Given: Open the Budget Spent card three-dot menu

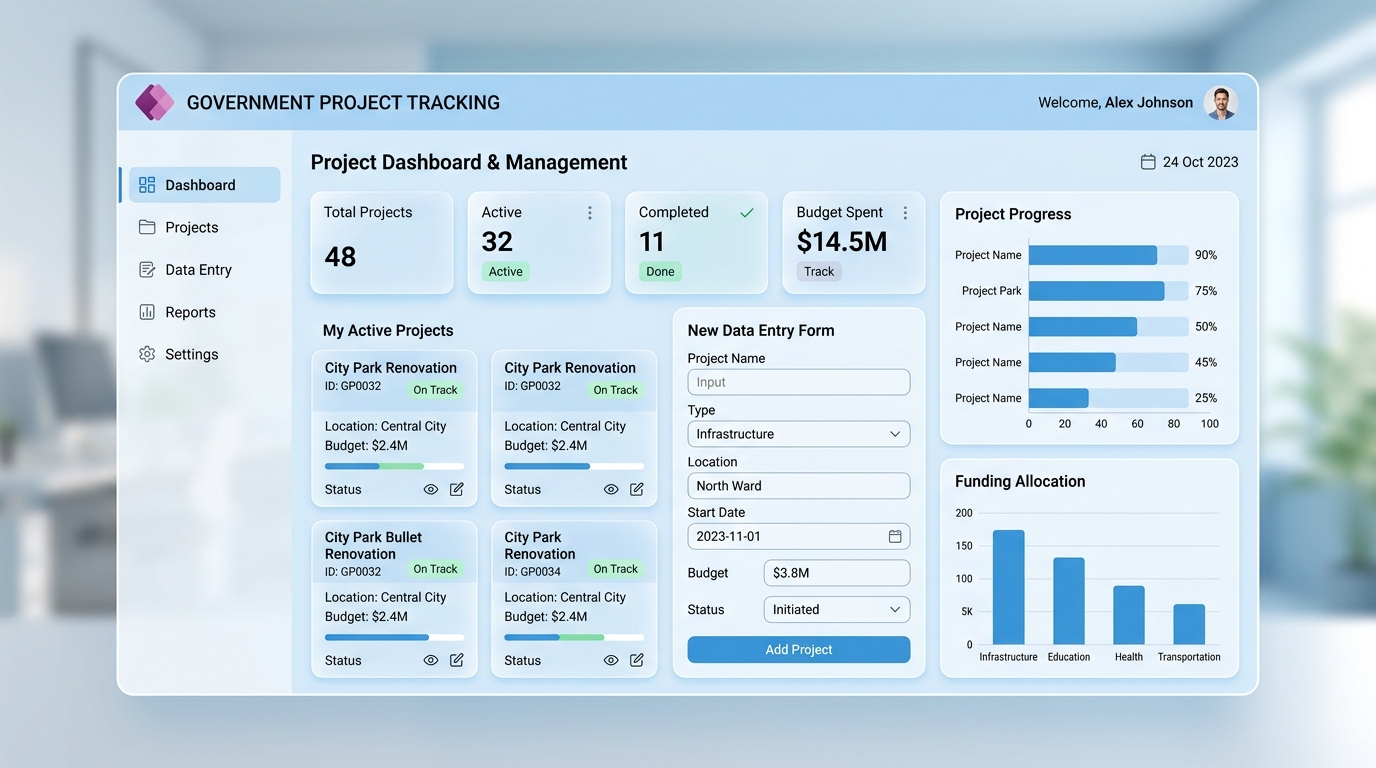Looking at the screenshot, I should point(905,213).
